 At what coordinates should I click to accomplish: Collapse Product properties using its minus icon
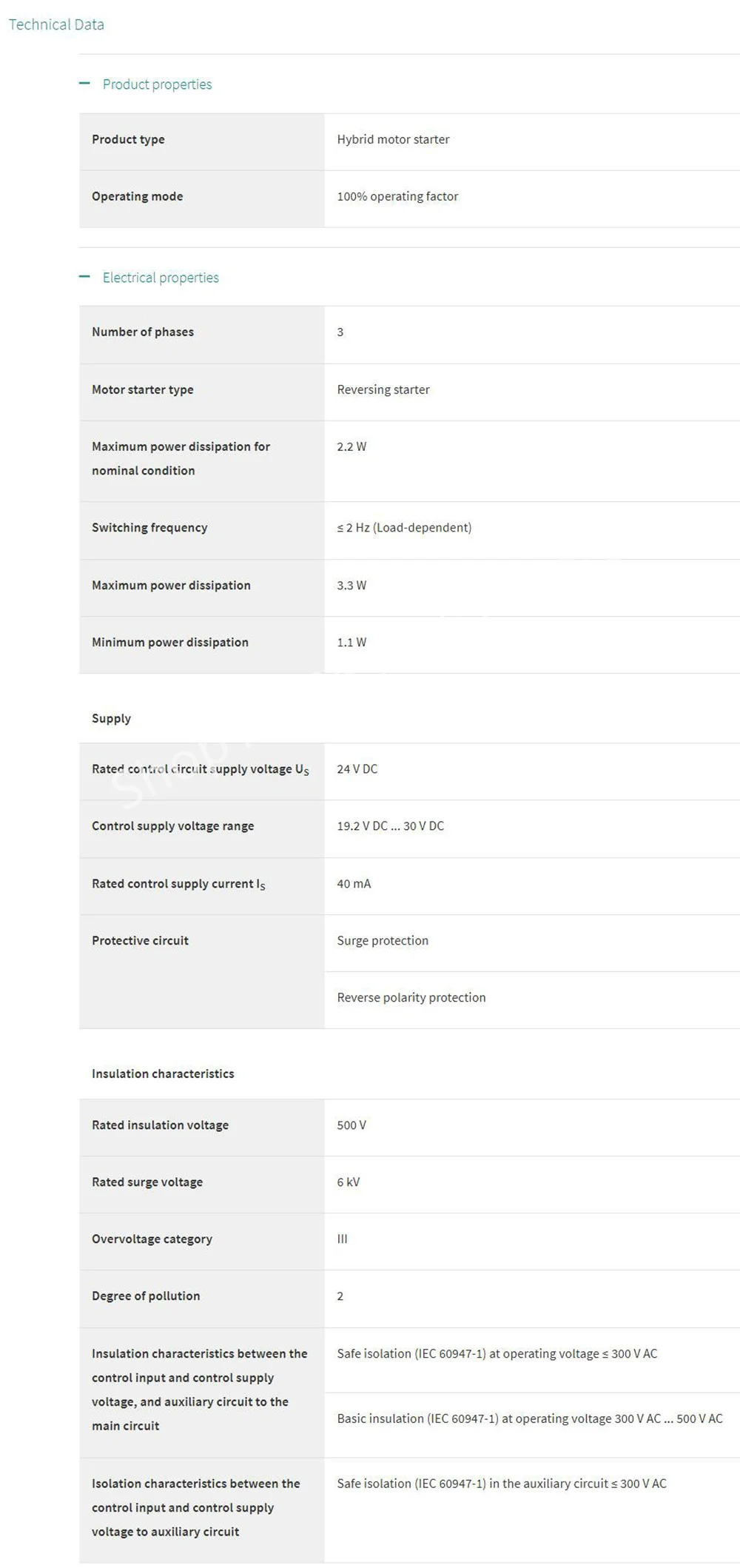pyautogui.click(x=84, y=84)
